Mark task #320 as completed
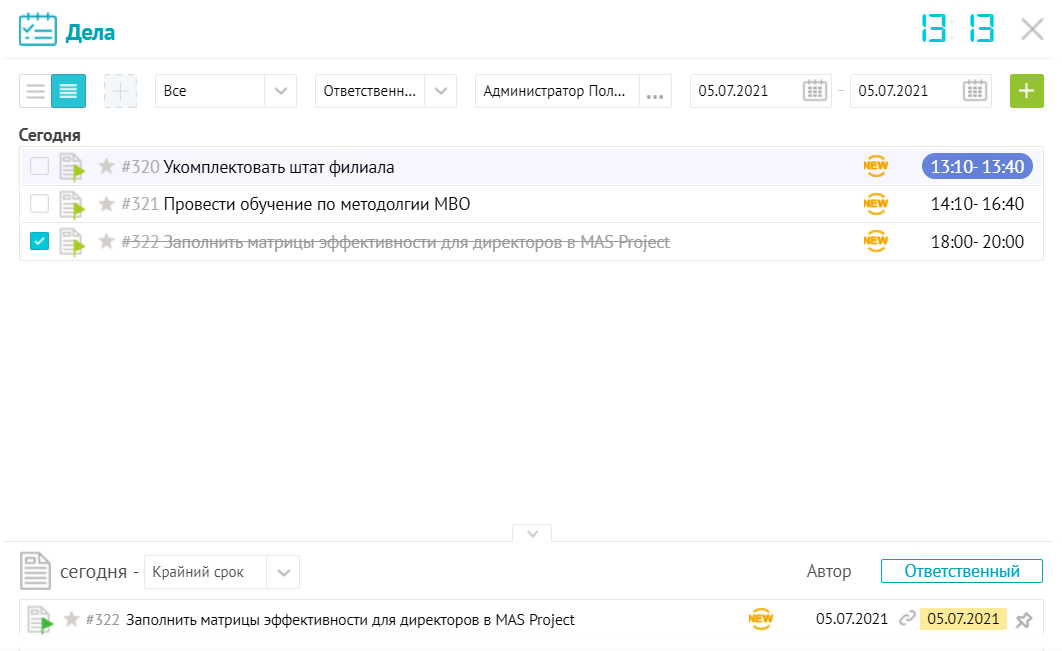1062x651 pixels. coord(39,165)
